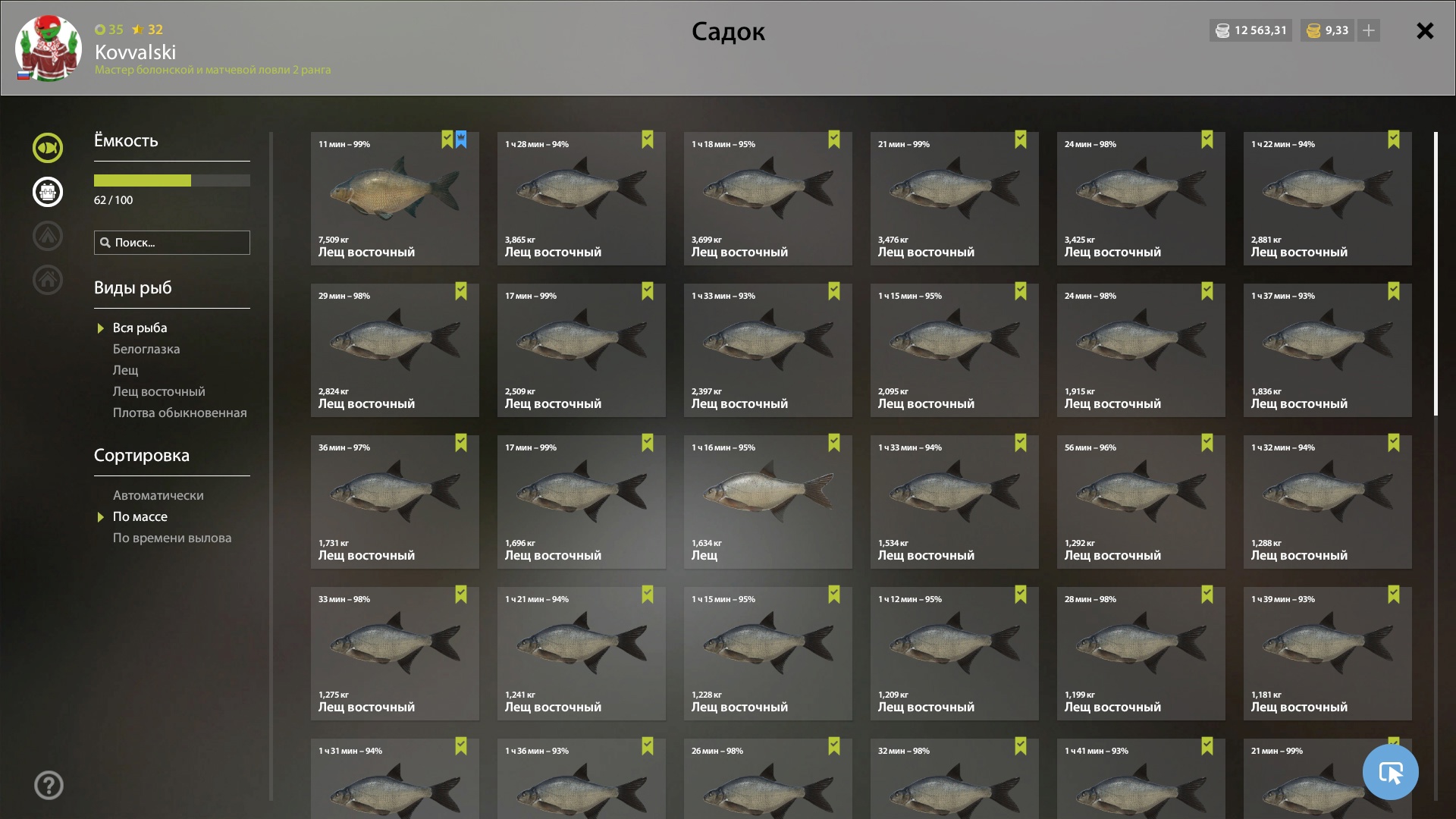Open Kovvalski player avatar
Image resolution: width=1456 pixels, height=819 pixels.
pos(49,48)
